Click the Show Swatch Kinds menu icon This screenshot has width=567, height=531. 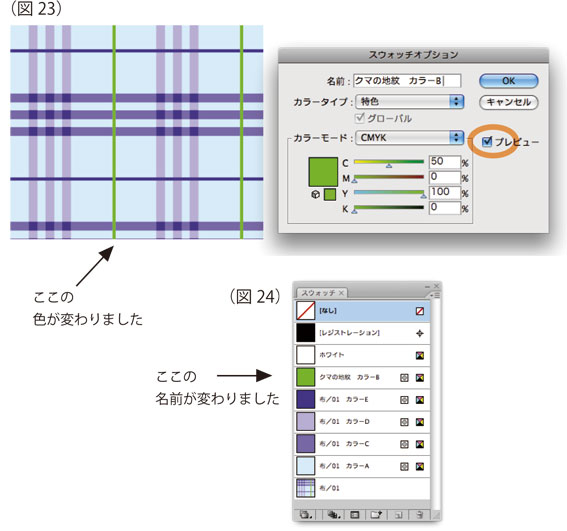pyautogui.click(x=334, y=514)
